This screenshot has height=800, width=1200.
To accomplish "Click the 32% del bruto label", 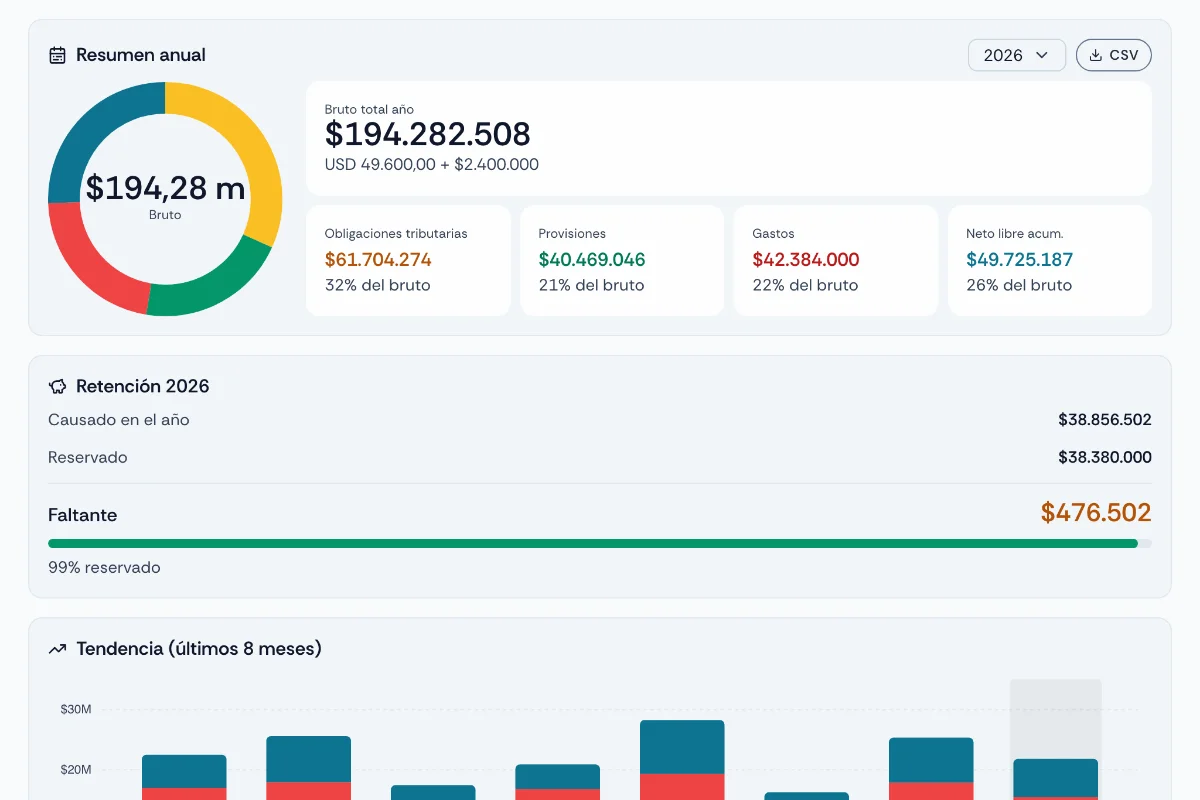I will pos(378,285).
